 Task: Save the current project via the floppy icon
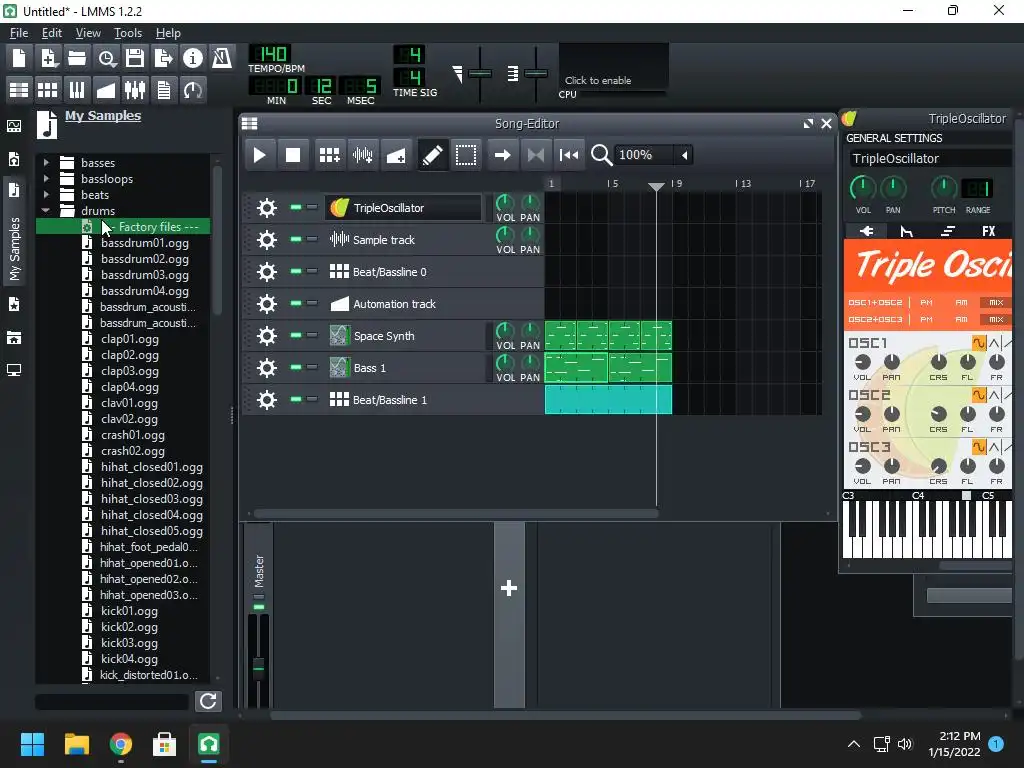[135, 59]
